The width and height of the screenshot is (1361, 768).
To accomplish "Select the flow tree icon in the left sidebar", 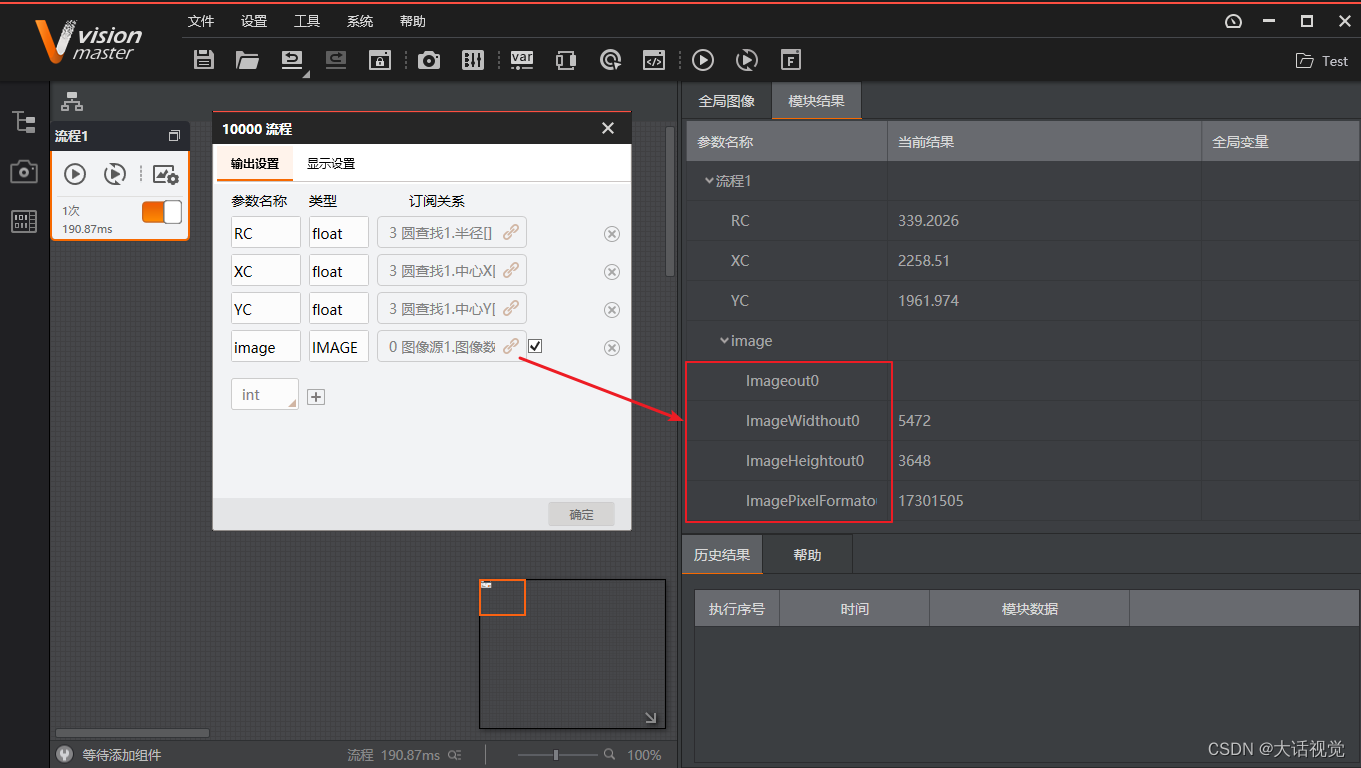I will point(24,121).
